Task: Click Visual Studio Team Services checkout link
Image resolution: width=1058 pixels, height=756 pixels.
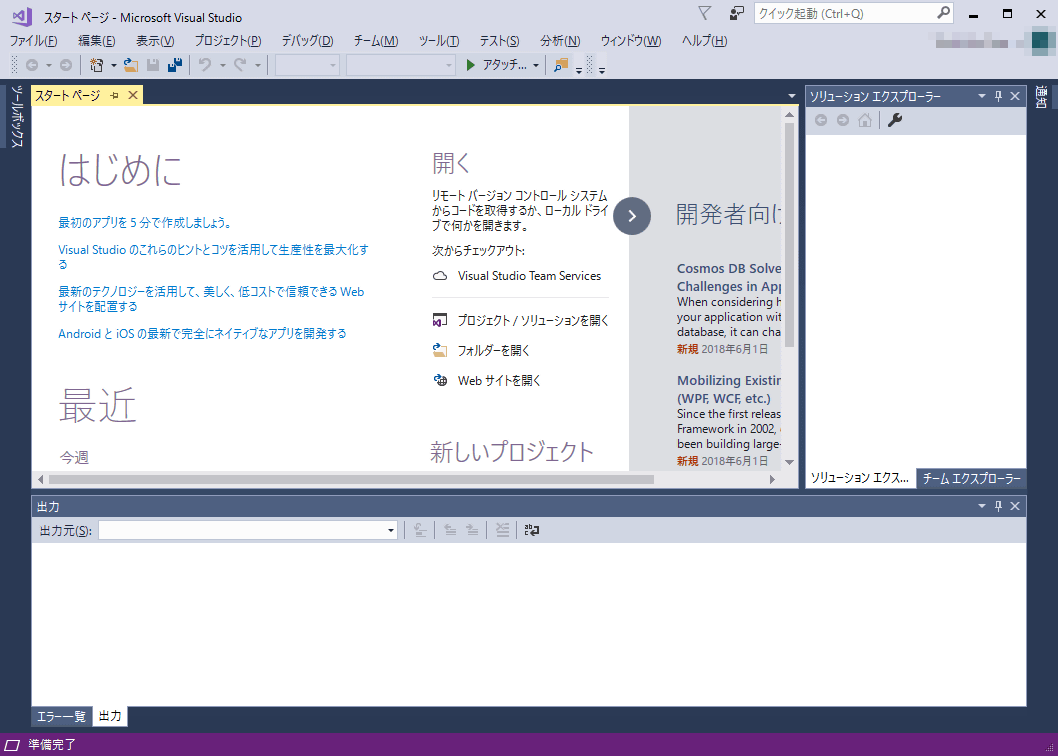Action: 529,275
